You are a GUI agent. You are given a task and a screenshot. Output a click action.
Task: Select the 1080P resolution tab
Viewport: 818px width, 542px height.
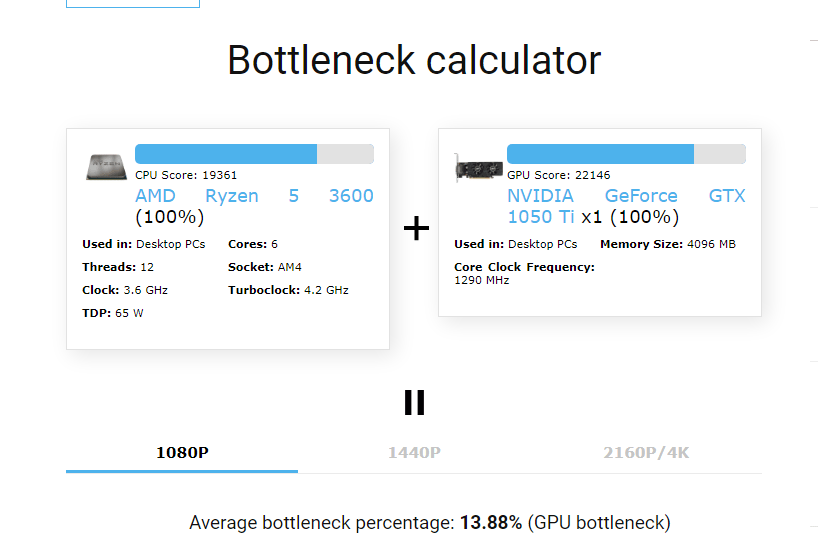(182, 452)
